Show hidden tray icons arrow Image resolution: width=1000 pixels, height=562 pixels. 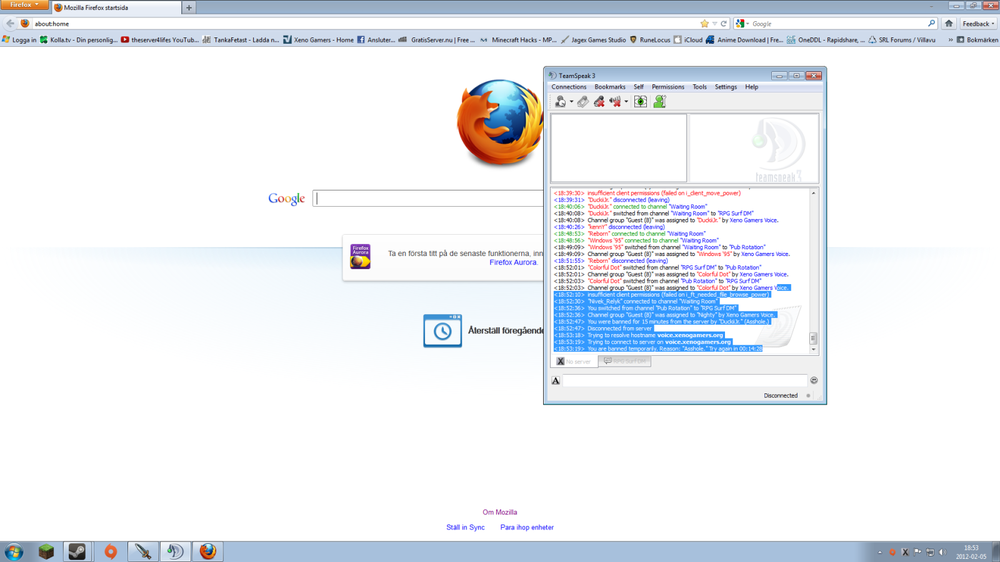(879, 552)
